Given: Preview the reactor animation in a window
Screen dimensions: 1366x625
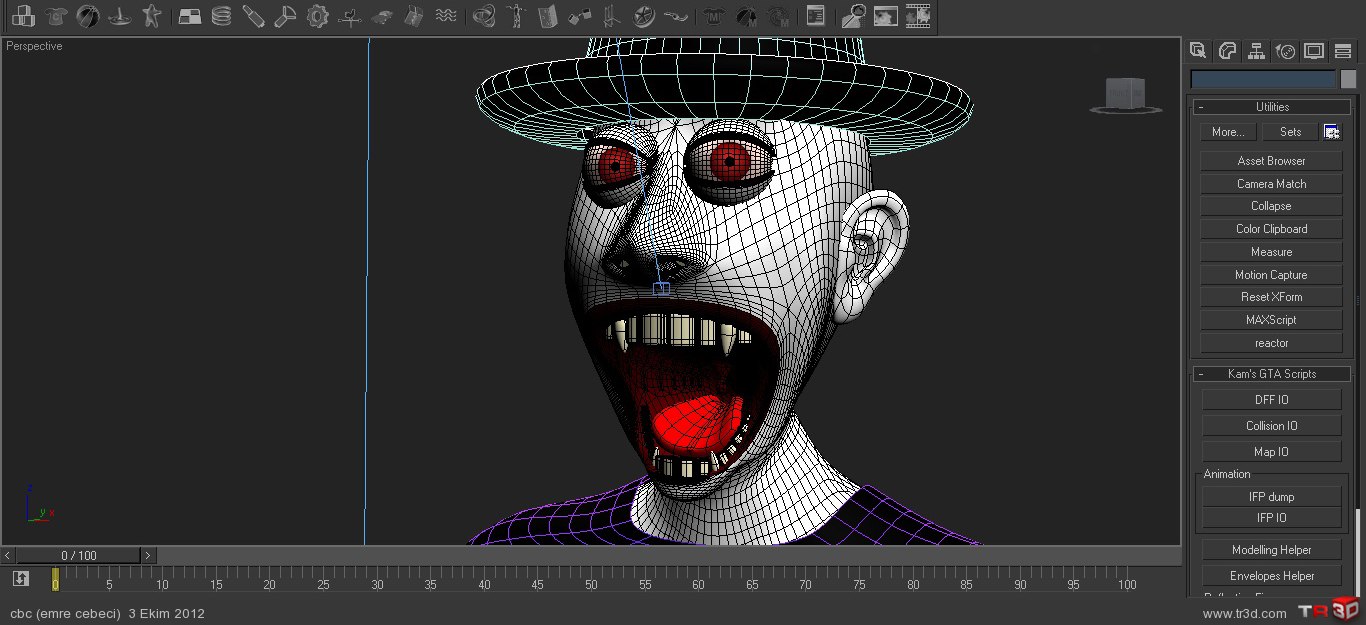Looking at the screenshot, I should 885,16.
